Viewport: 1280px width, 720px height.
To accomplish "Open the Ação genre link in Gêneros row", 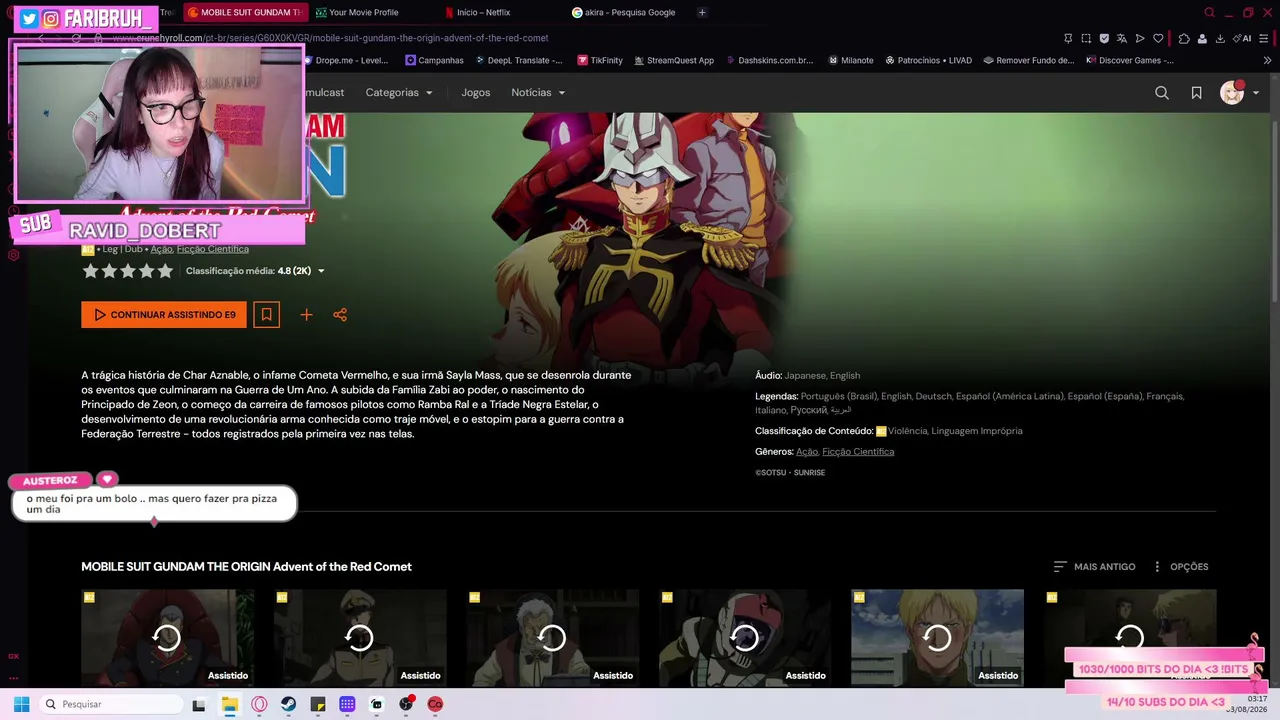I will [x=806, y=452].
